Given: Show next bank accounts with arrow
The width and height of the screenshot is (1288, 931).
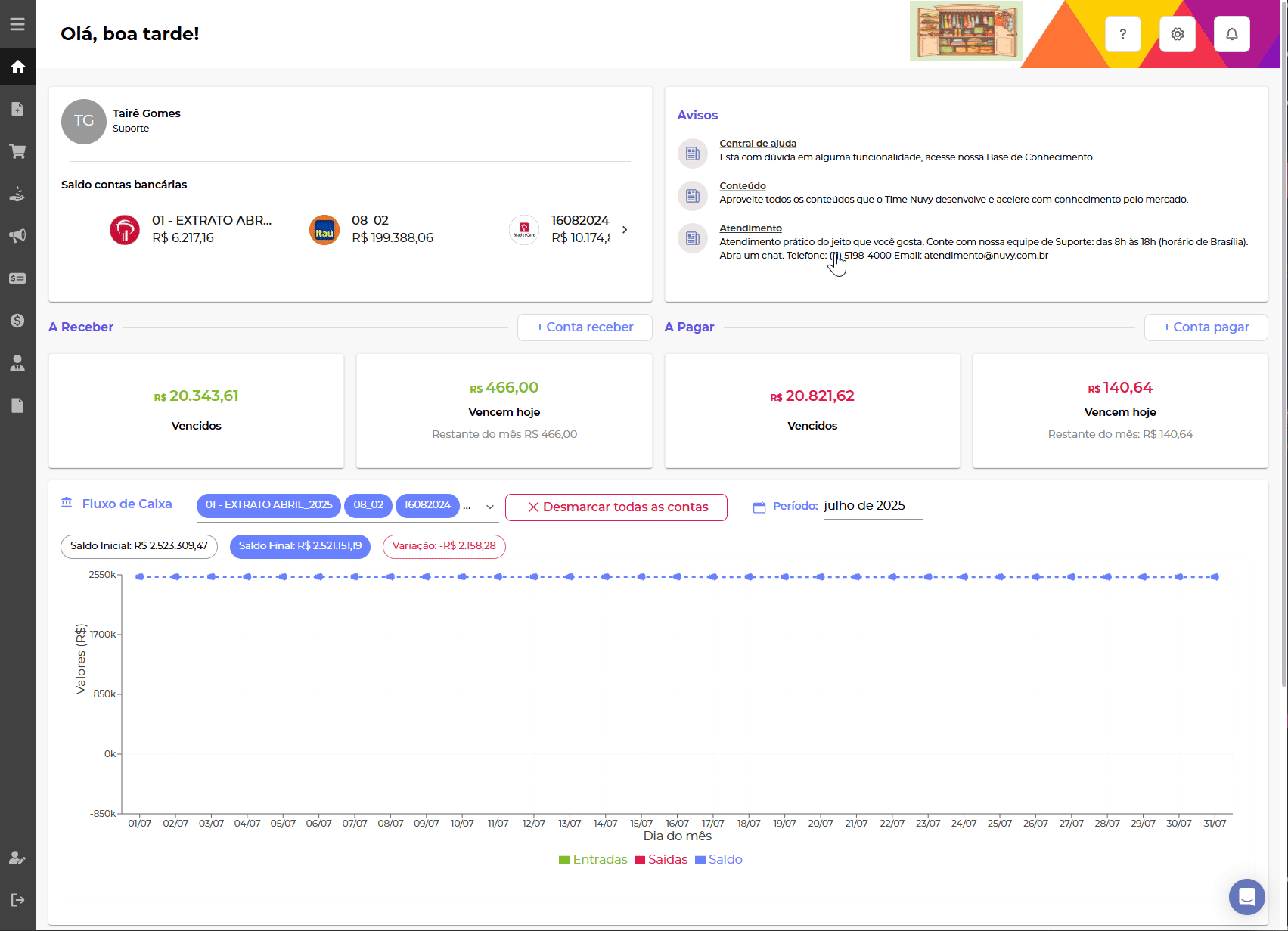Looking at the screenshot, I should tap(625, 230).
